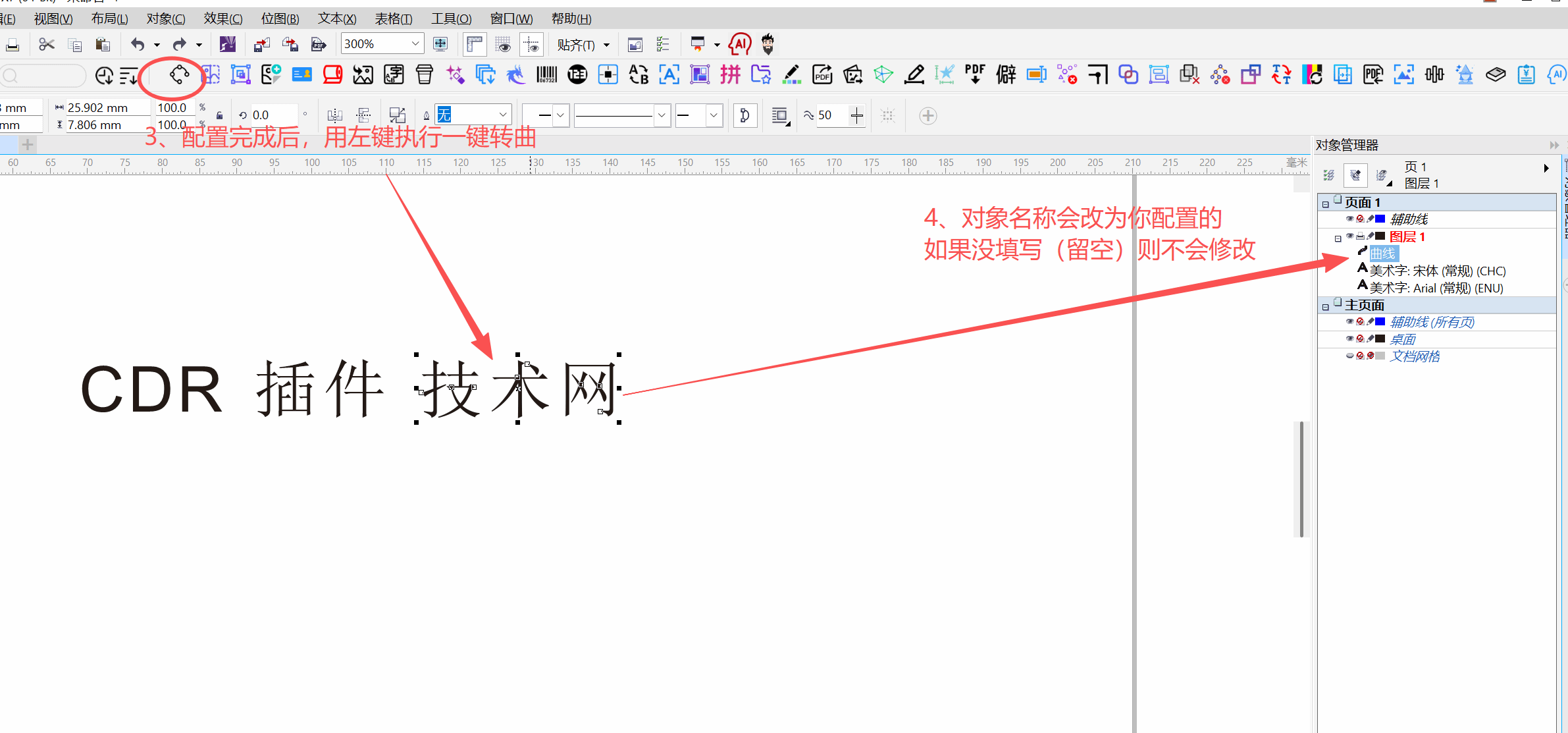Click the coffee cup plugin icon

coord(425,75)
